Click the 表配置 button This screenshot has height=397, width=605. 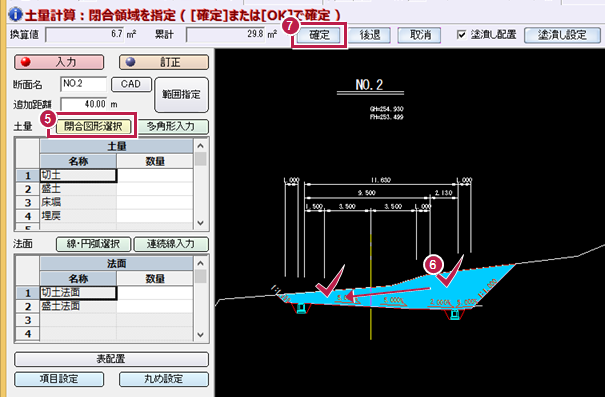(112, 359)
